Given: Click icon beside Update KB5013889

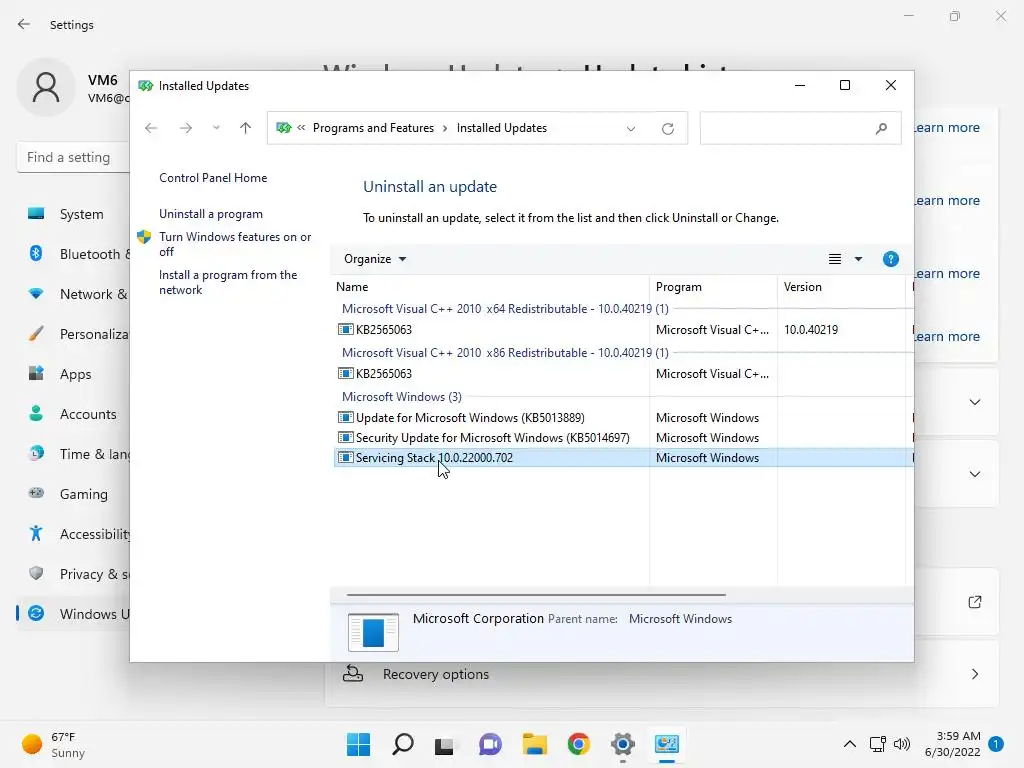Looking at the screenshot, I should (345, 417).
